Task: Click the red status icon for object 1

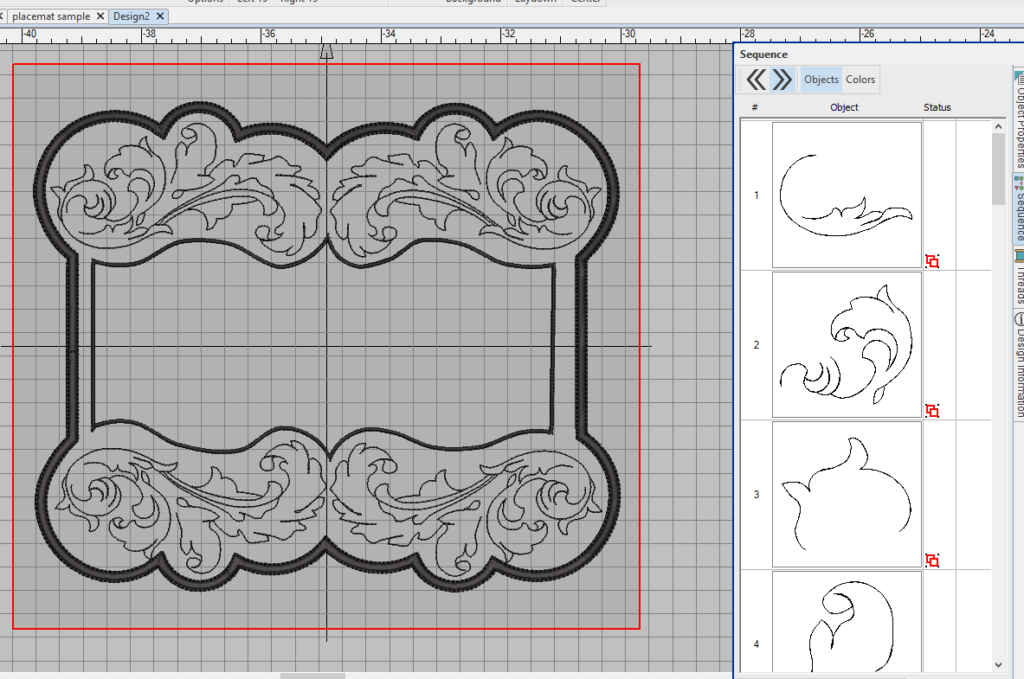Action: [932, 261]
